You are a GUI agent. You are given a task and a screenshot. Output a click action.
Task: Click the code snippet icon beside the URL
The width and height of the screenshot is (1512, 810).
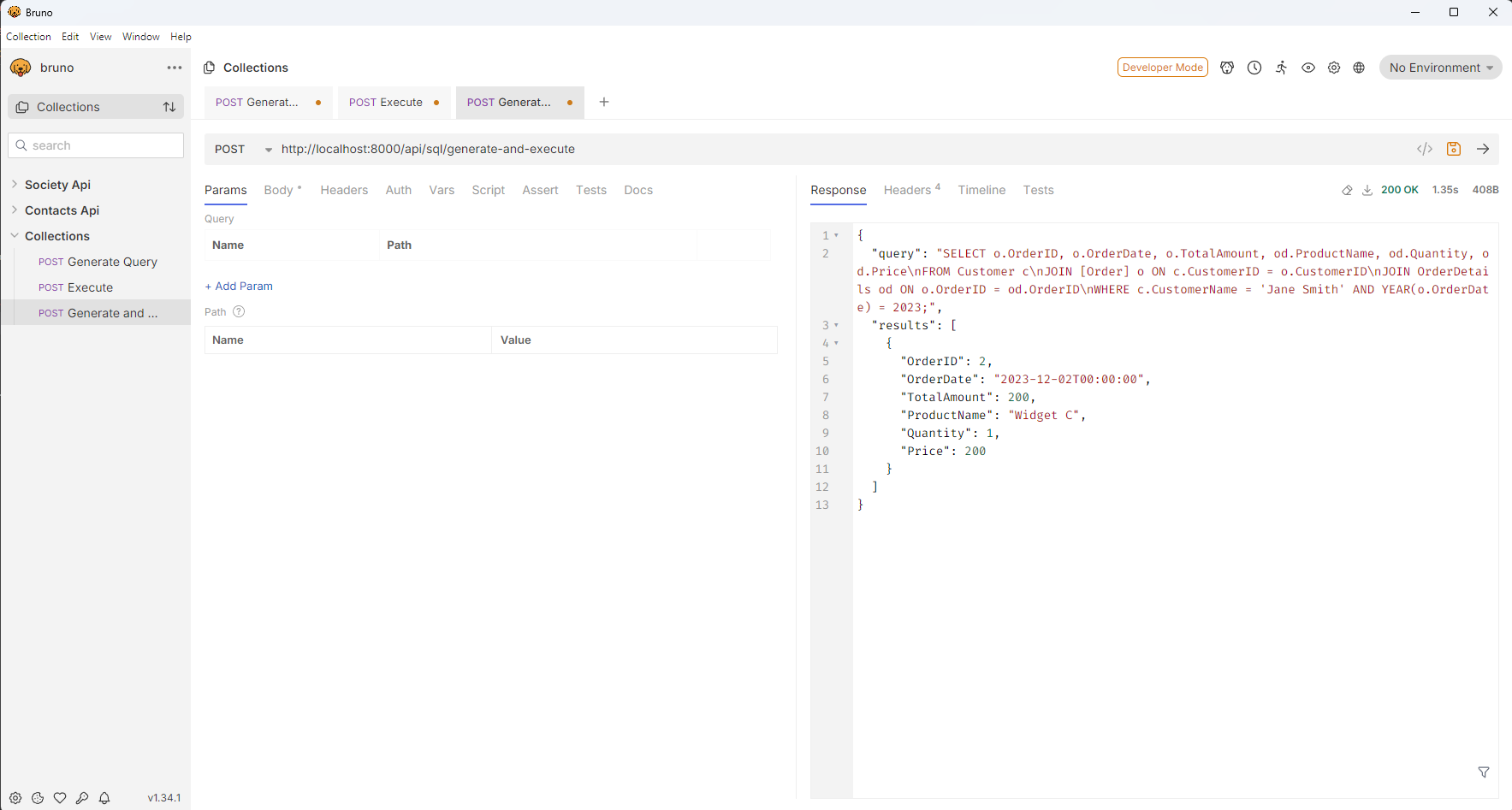tap(1425, 148)
